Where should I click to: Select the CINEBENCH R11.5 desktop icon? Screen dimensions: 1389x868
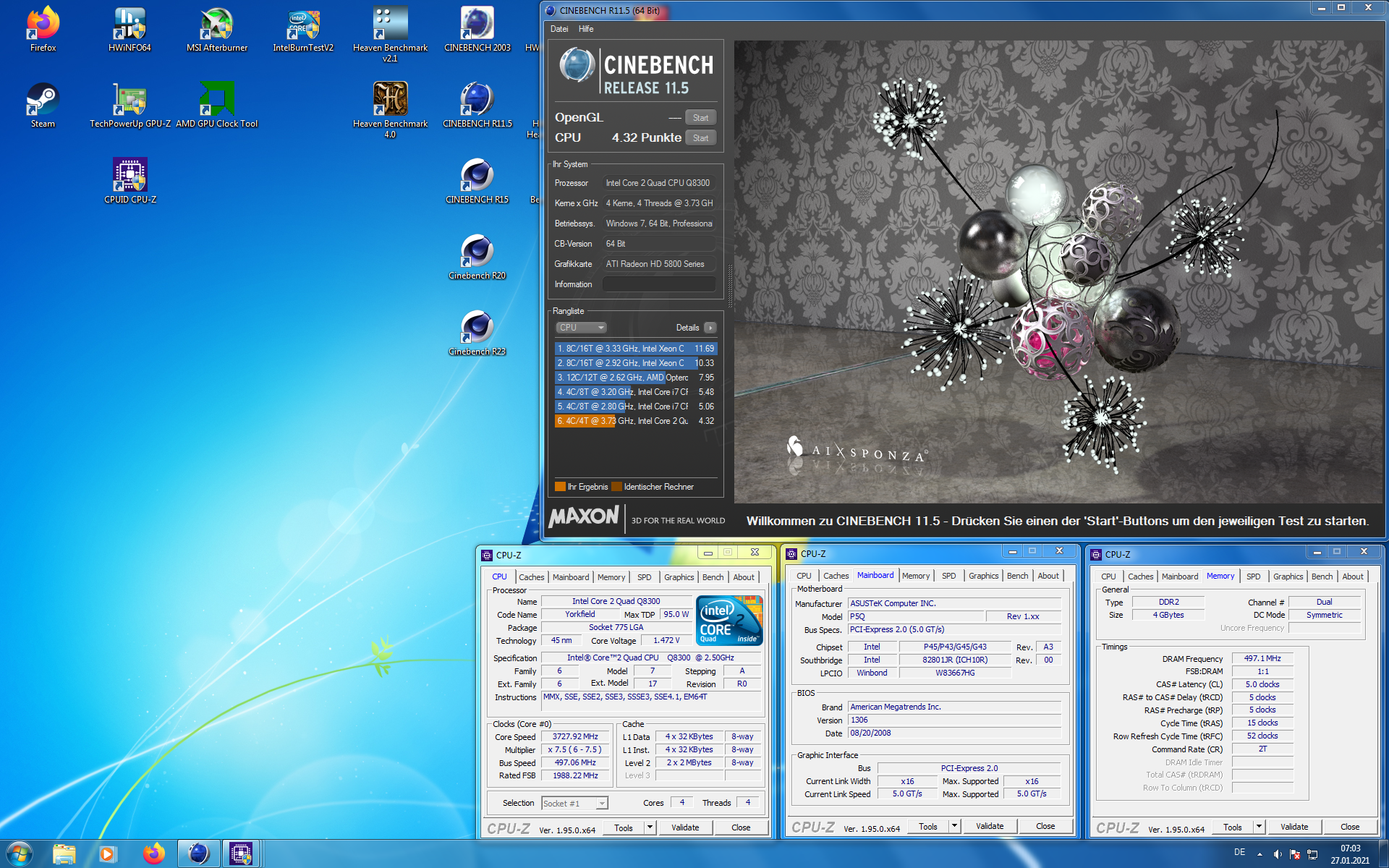pos(477,105)
